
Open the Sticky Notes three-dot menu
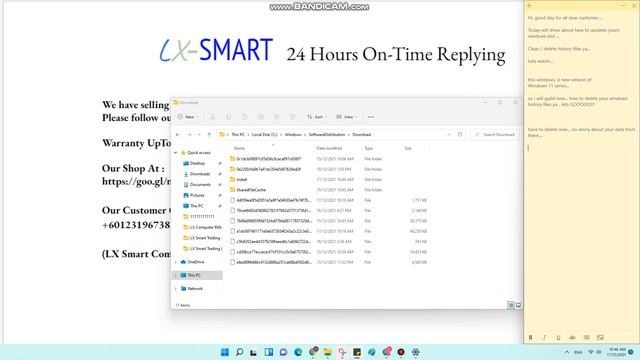pyautogui.click(x=624, y=6)
